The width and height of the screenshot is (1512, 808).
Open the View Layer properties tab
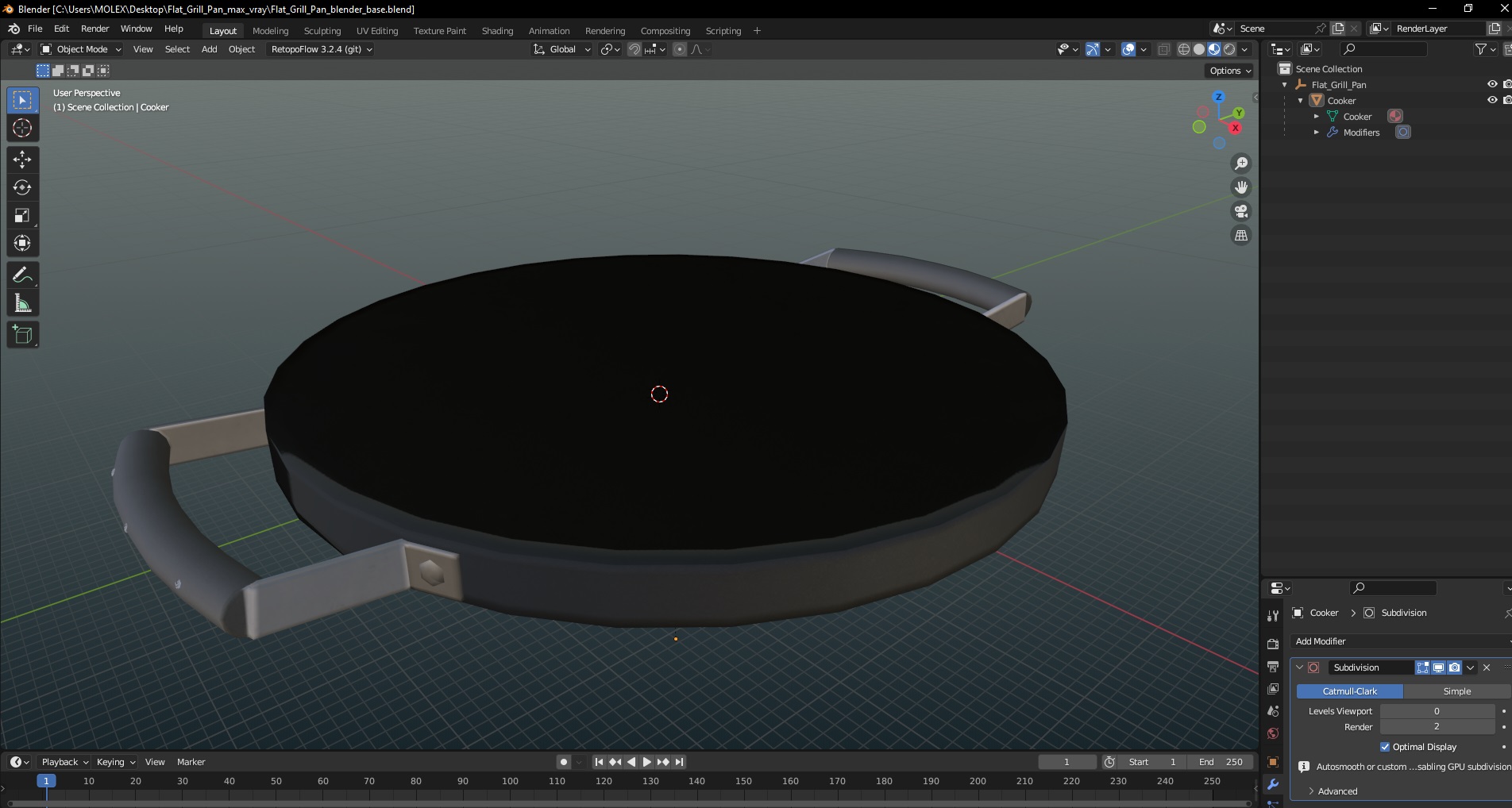tap(1273, 688)
